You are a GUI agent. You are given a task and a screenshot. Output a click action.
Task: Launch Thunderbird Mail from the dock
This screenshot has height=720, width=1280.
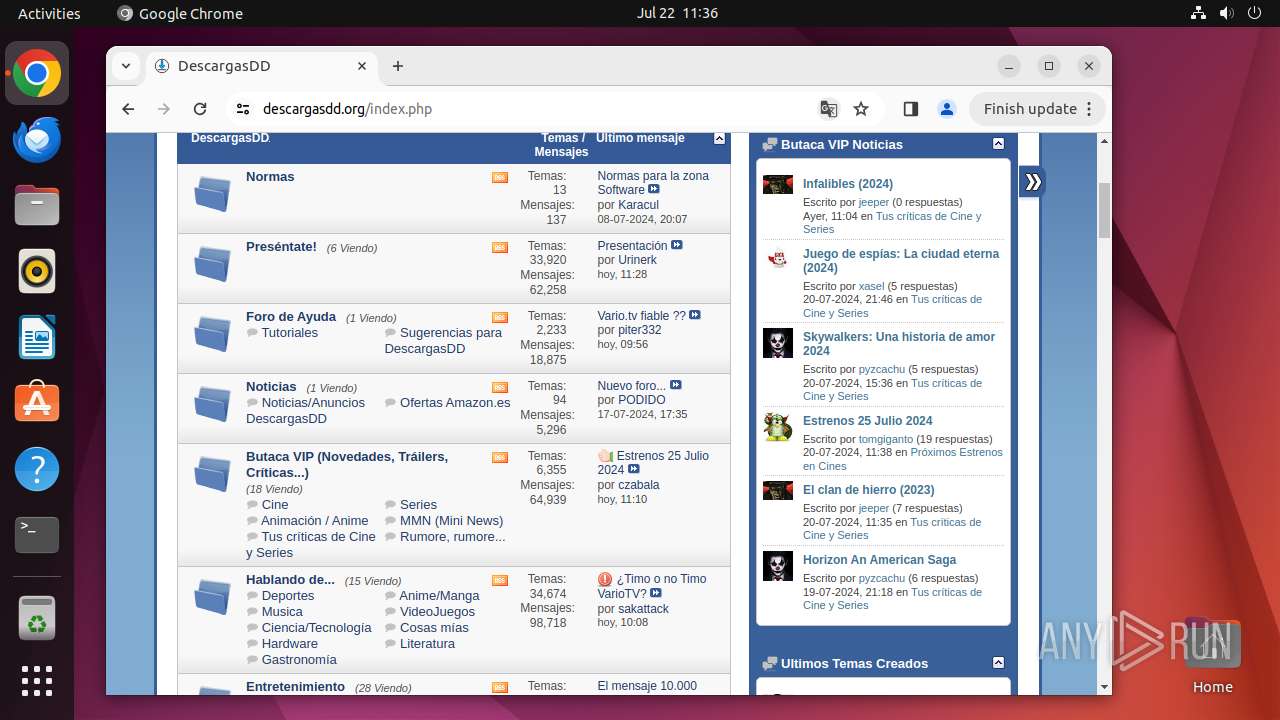tap(37, 139)
